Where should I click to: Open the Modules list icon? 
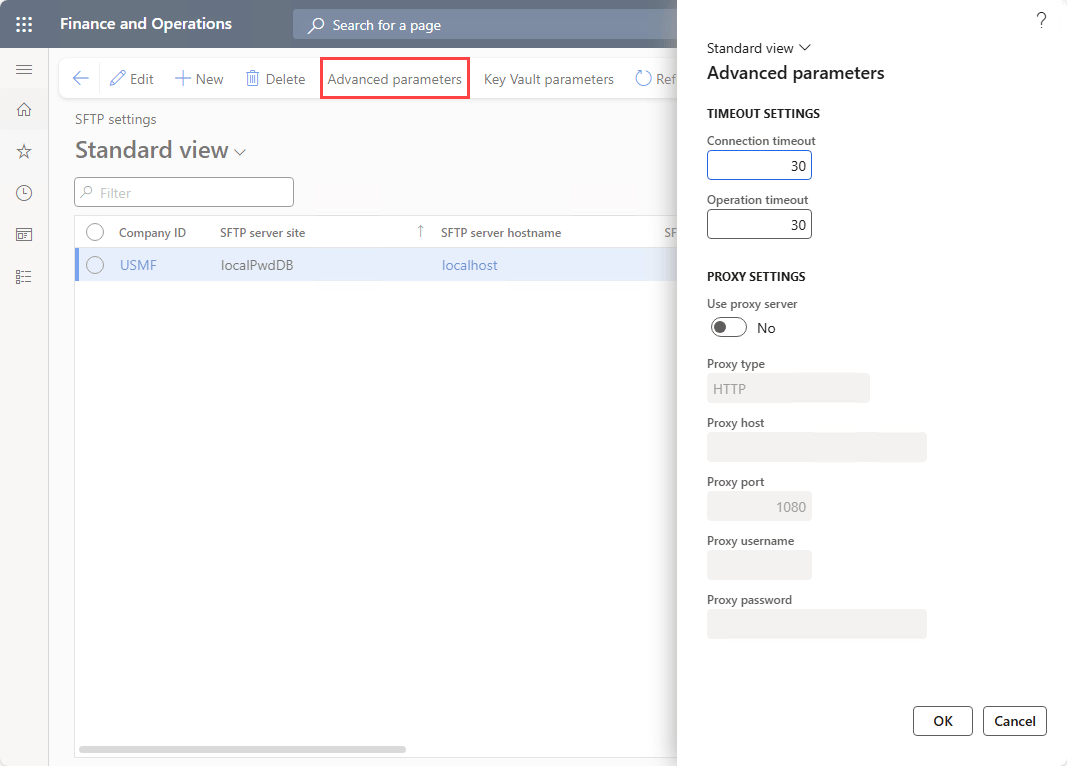tap(24, 277)
